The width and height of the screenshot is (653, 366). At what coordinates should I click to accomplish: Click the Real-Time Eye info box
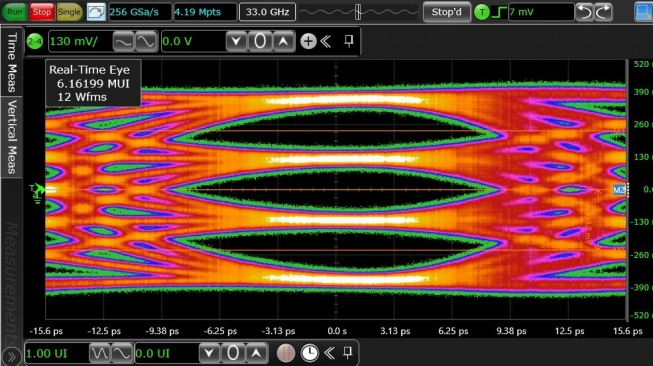click(x=93, y=83)
